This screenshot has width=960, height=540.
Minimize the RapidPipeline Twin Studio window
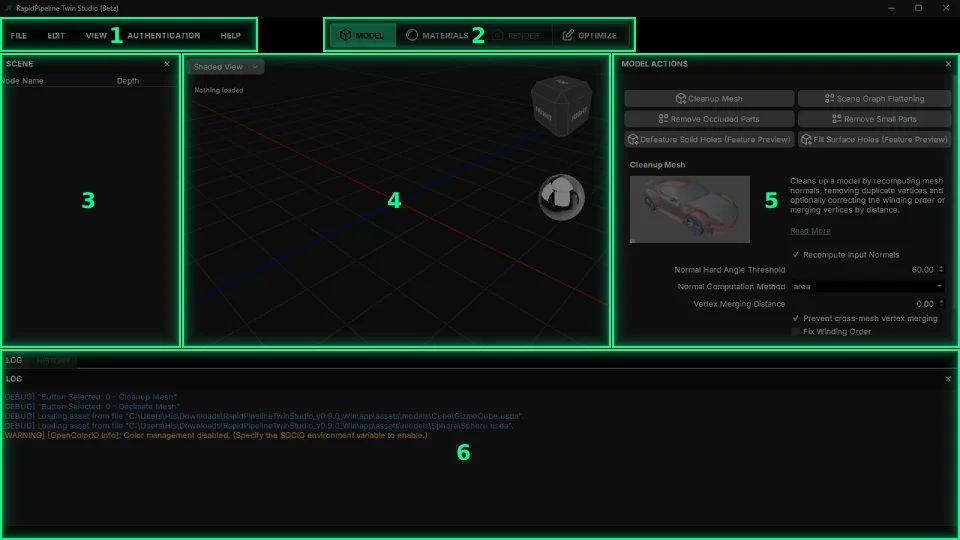891,8
